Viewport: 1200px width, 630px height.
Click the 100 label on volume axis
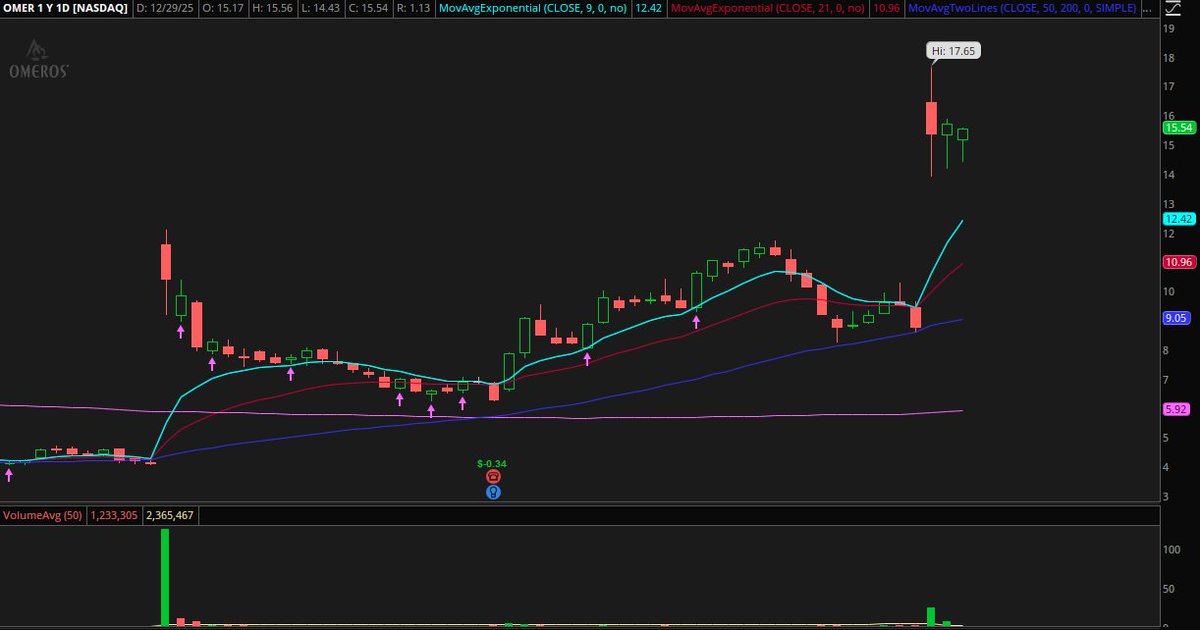[1172, 551]
